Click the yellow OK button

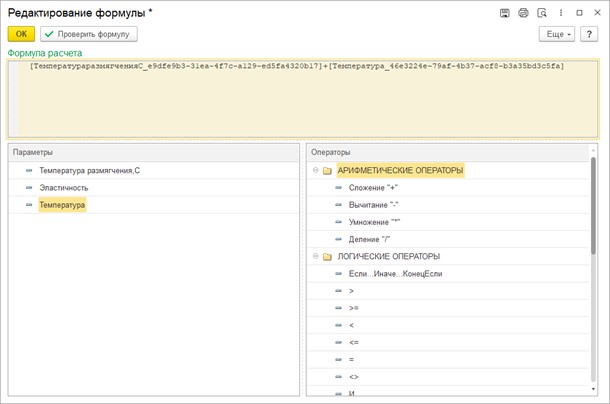click(21, 34)
